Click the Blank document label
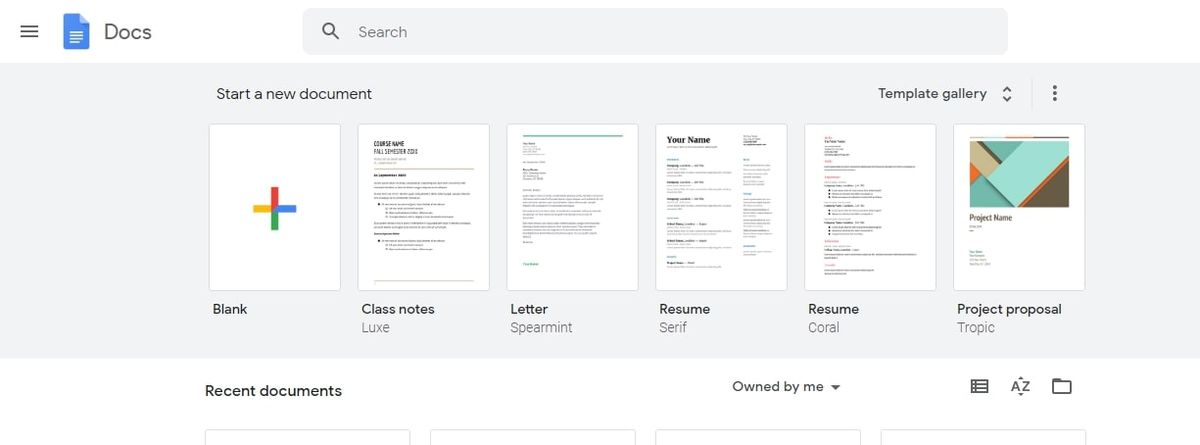The image size is (1200, 445). pos(230,309)
